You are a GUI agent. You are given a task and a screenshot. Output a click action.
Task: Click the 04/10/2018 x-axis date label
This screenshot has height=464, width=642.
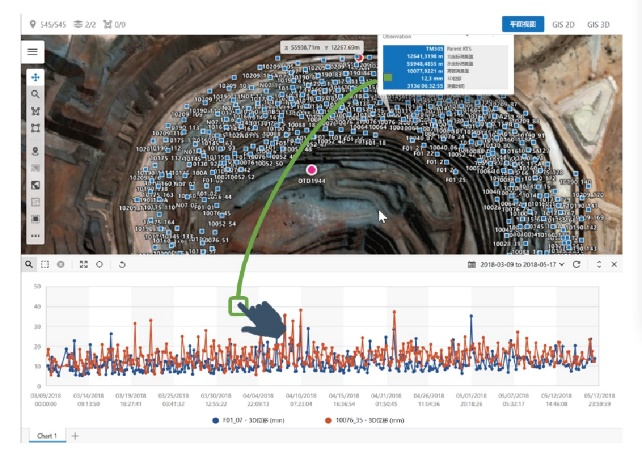coord(301,400)
